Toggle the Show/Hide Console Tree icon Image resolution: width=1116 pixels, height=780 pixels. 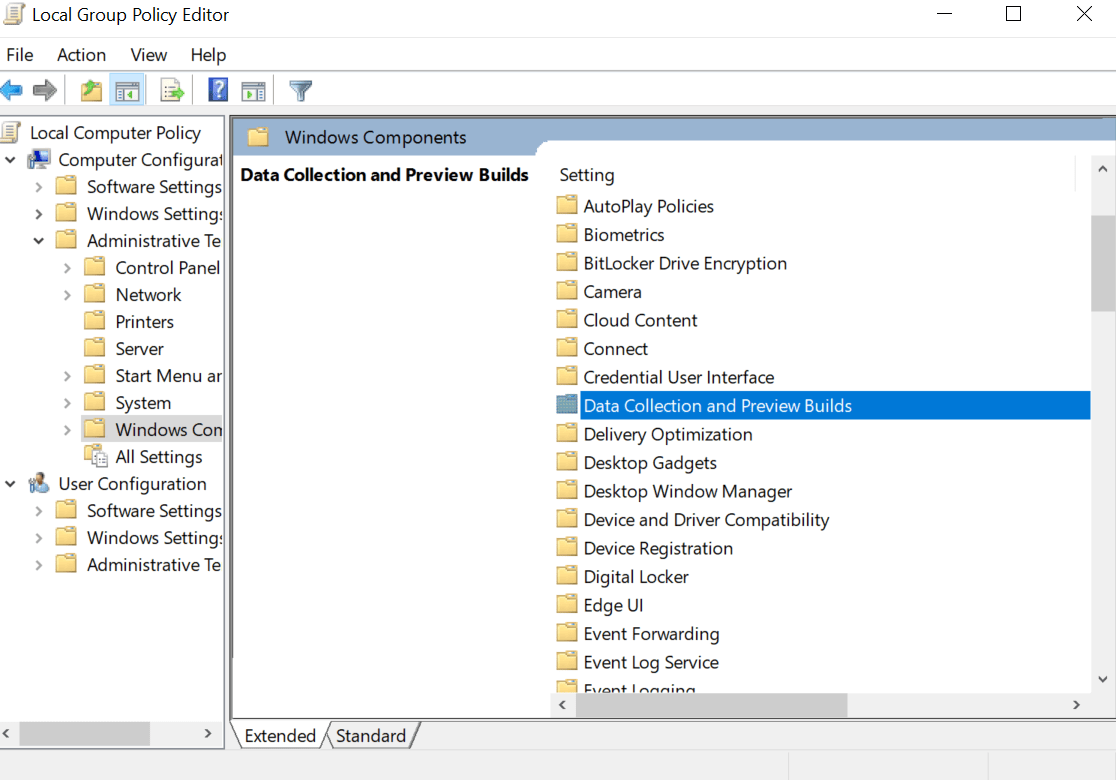pos(126,90)
